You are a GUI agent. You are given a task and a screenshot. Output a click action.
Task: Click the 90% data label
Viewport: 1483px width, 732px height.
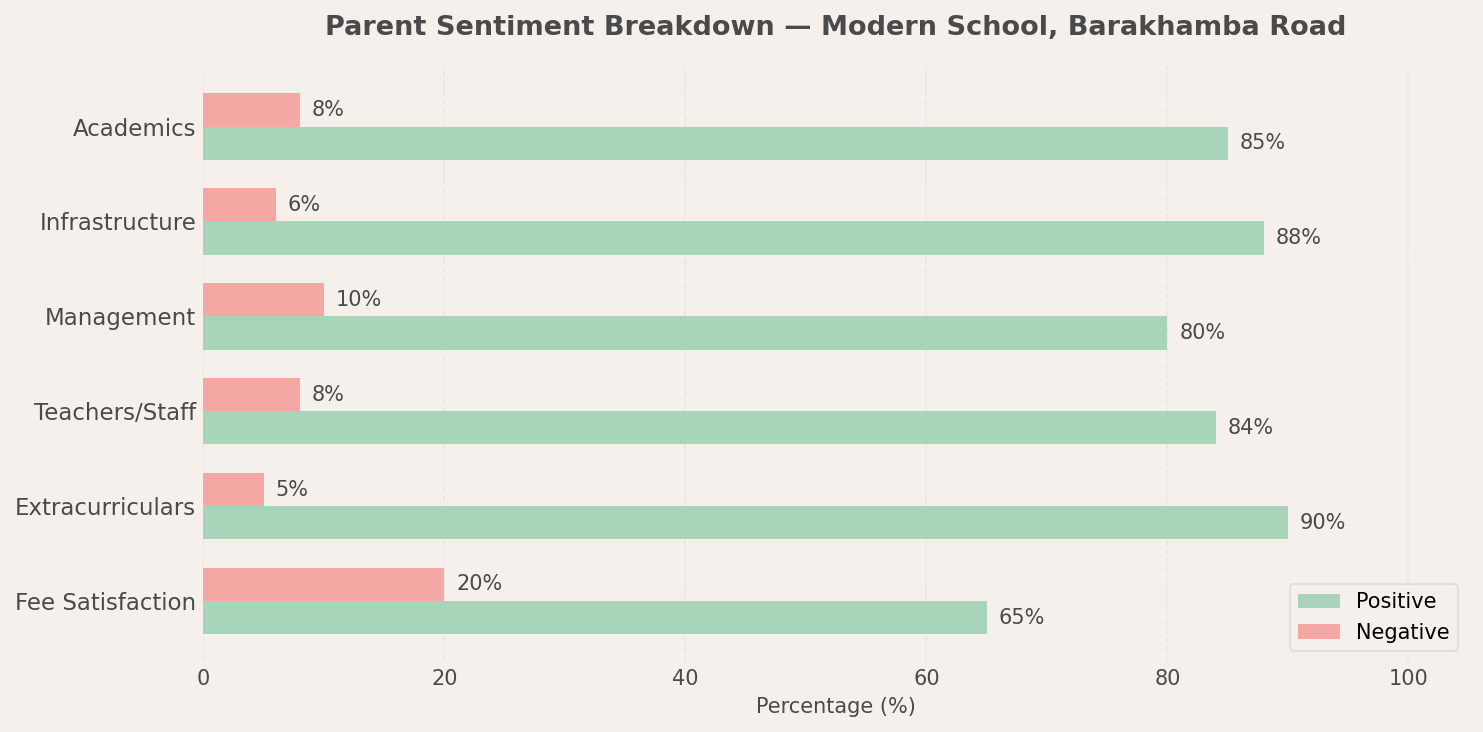(x=1322, y=522)
